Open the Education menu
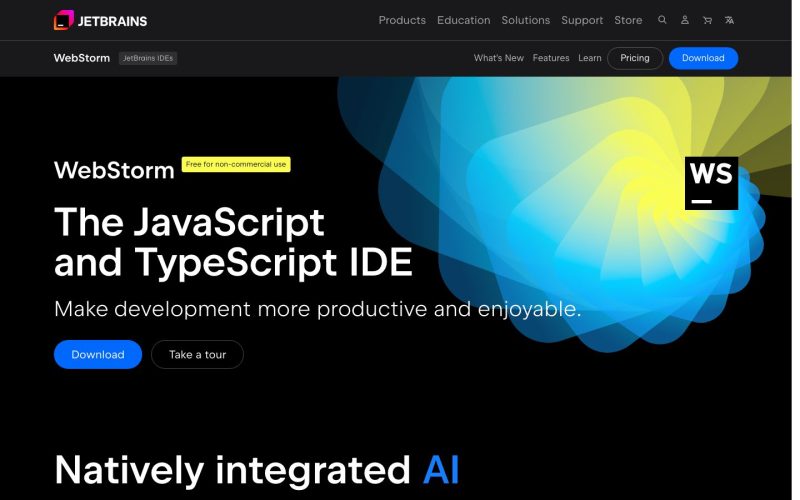 coord(463,20)
